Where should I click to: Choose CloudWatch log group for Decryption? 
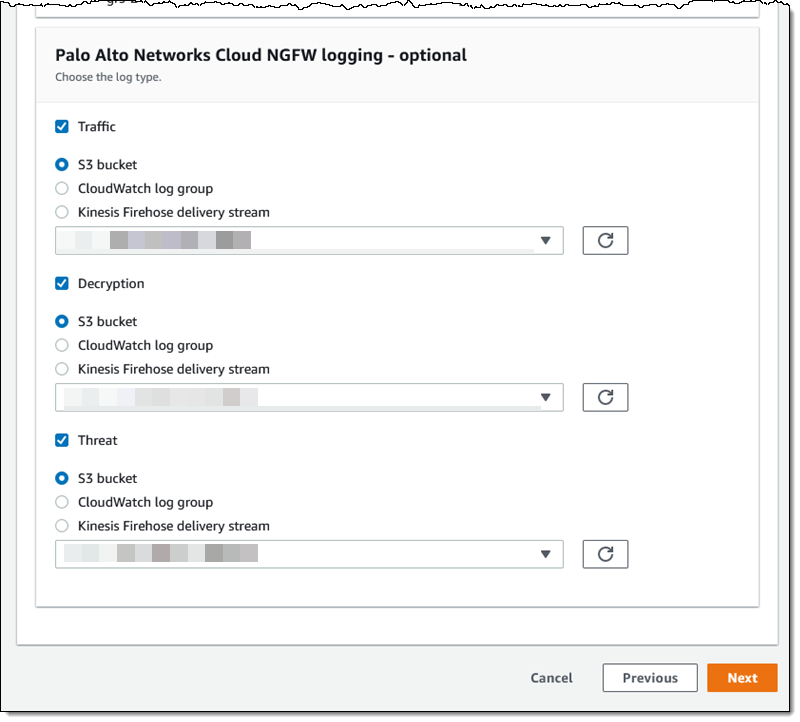[62, 345]
